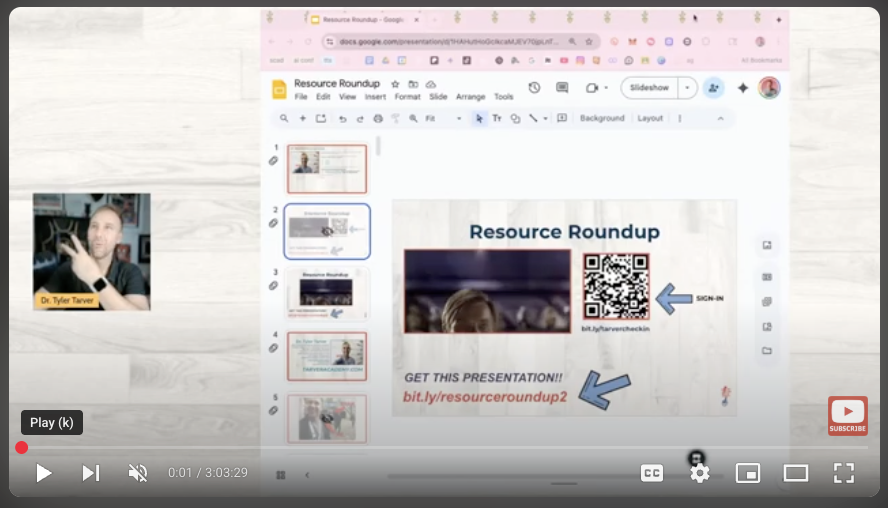888x508 pixels.
Task: Click the add comment toolbar icon
Action: tap(562, 118)
